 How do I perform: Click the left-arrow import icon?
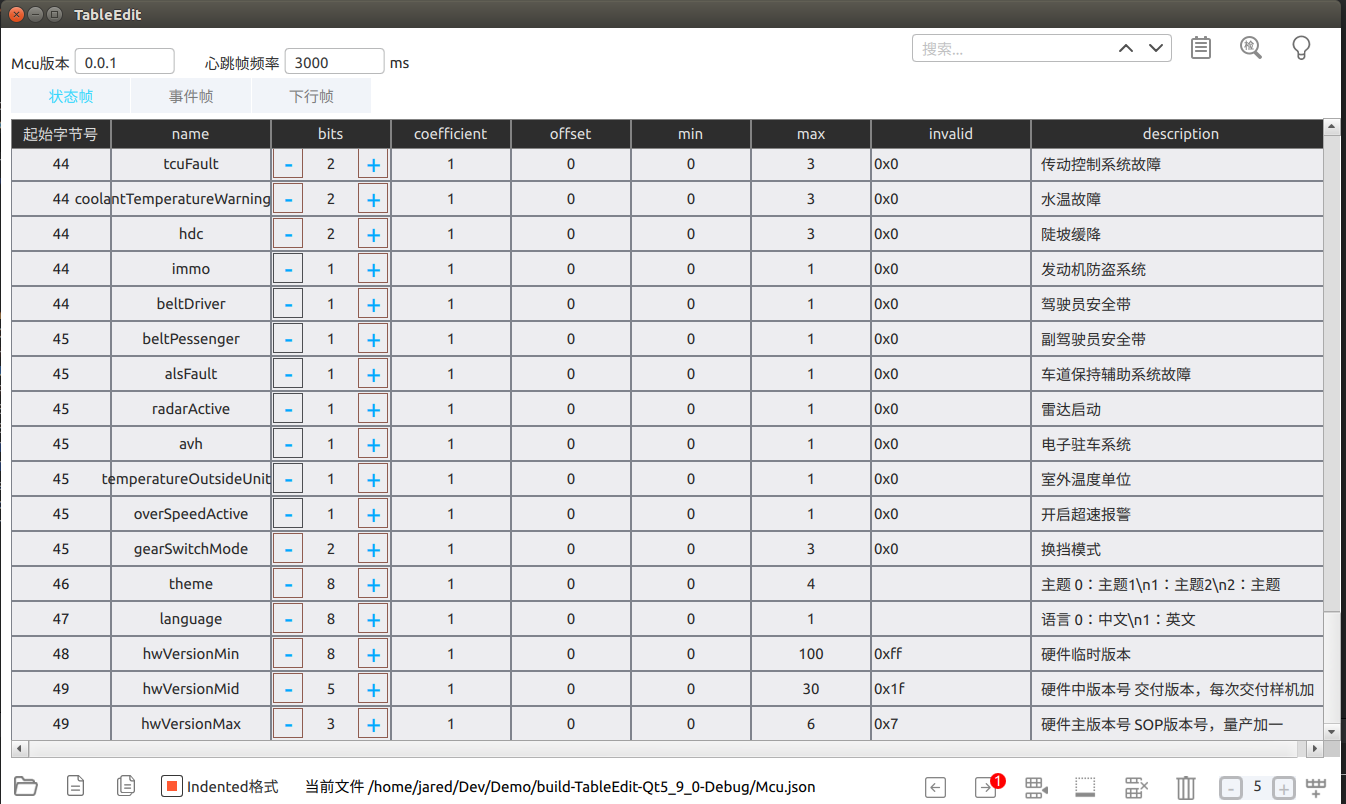[x=935, y=787]
